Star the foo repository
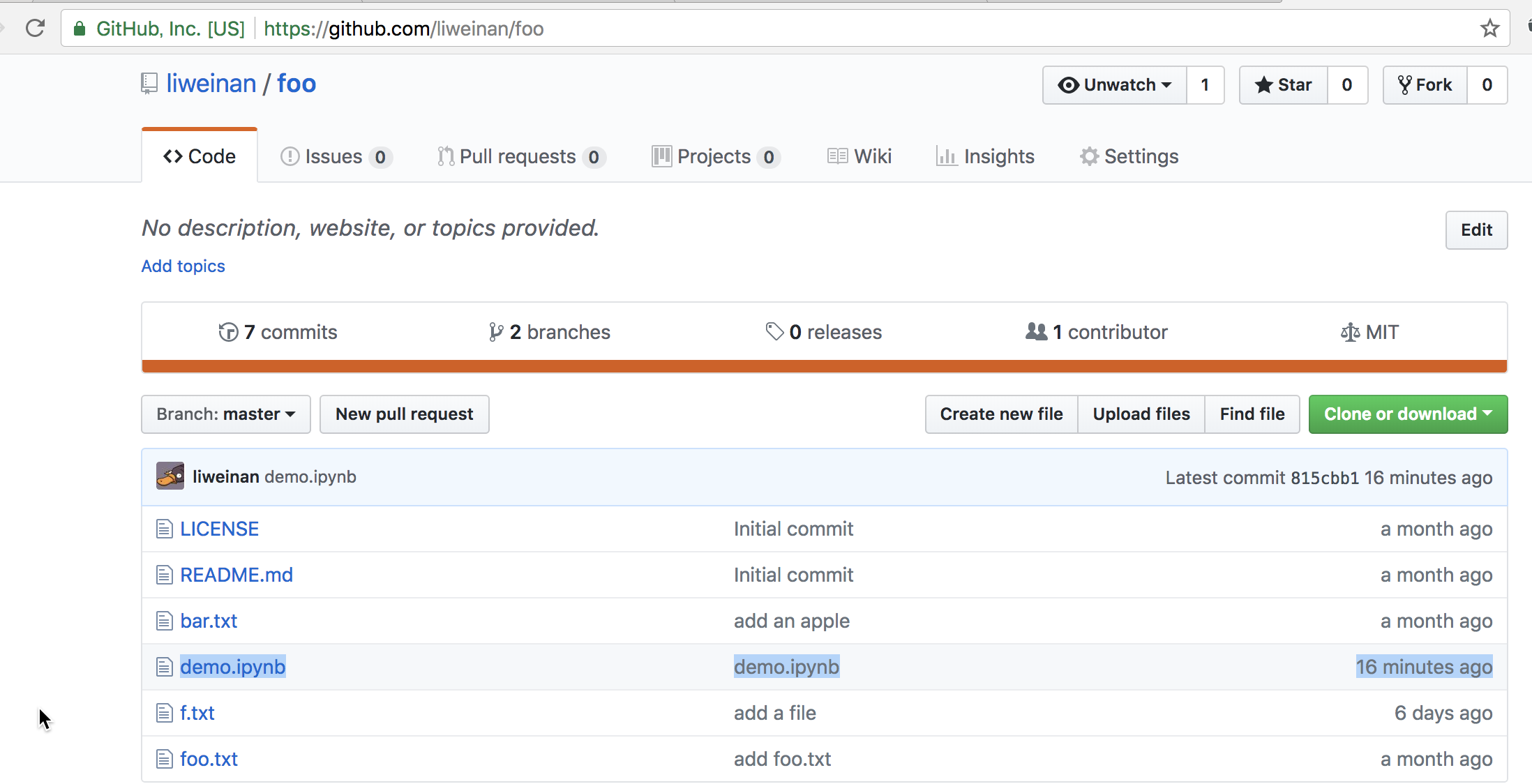This screenshot has width=1532, height=784. (x=1283, y=85)
